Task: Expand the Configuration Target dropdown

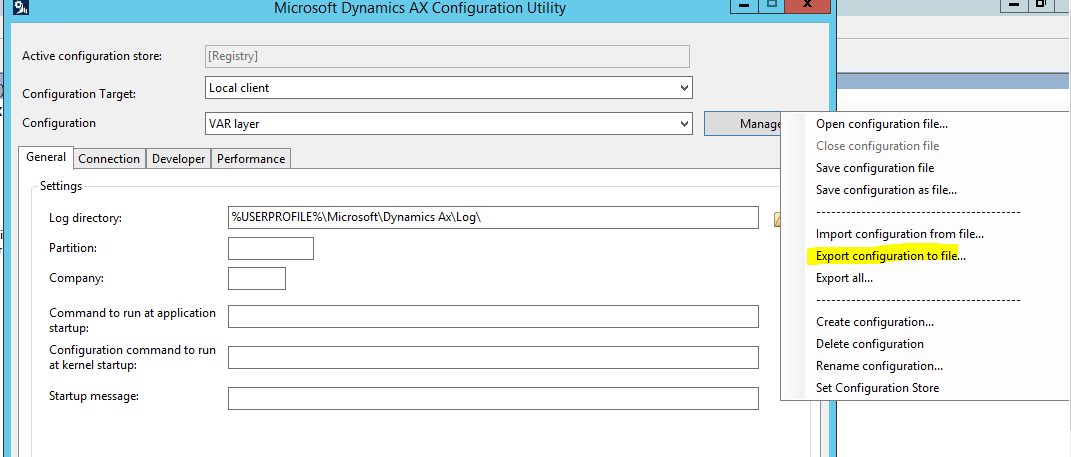Action: [684, 88]
